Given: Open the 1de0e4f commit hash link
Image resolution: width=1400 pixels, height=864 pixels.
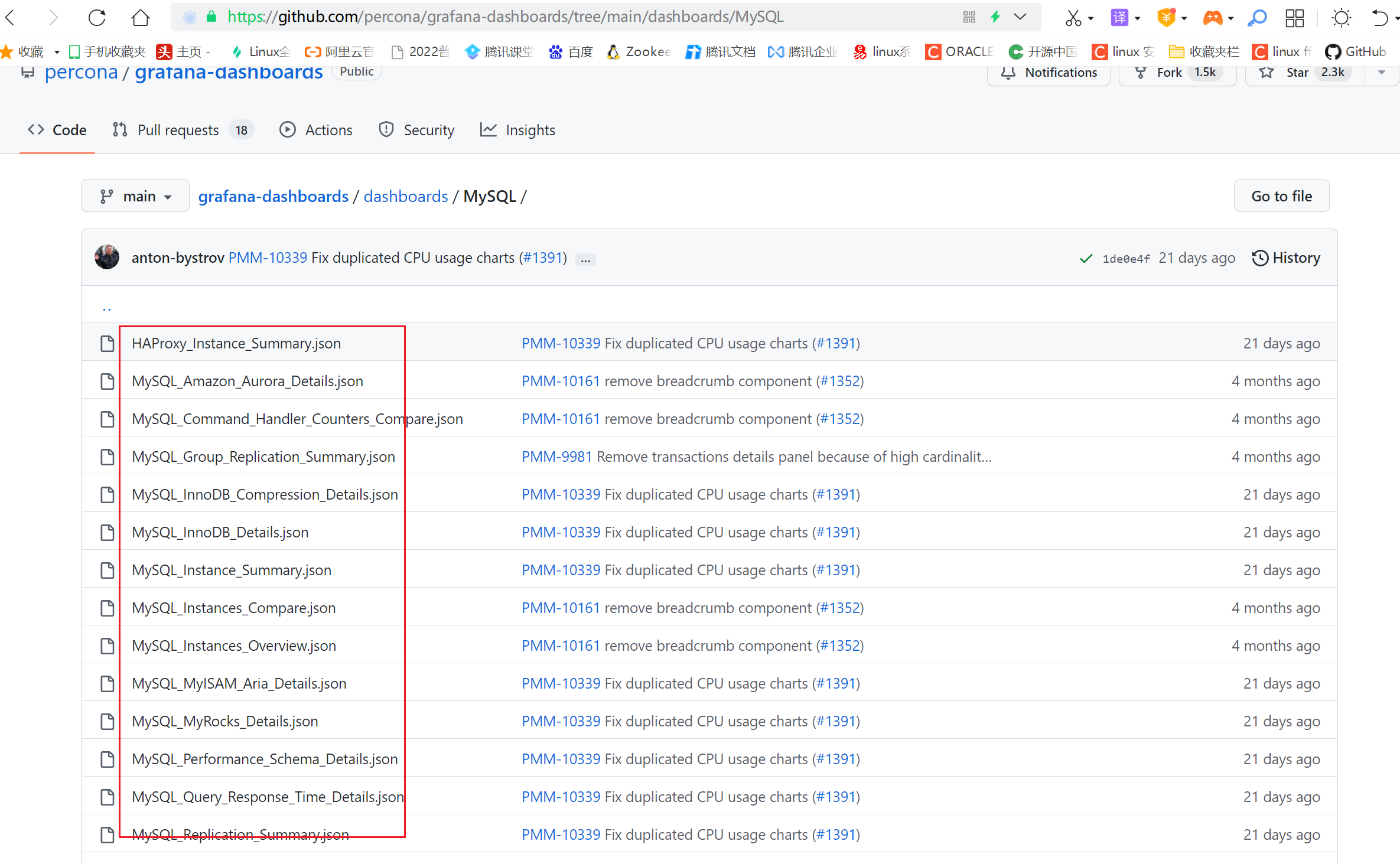Looking at the screenshot, I should (x=1126, y=259).
